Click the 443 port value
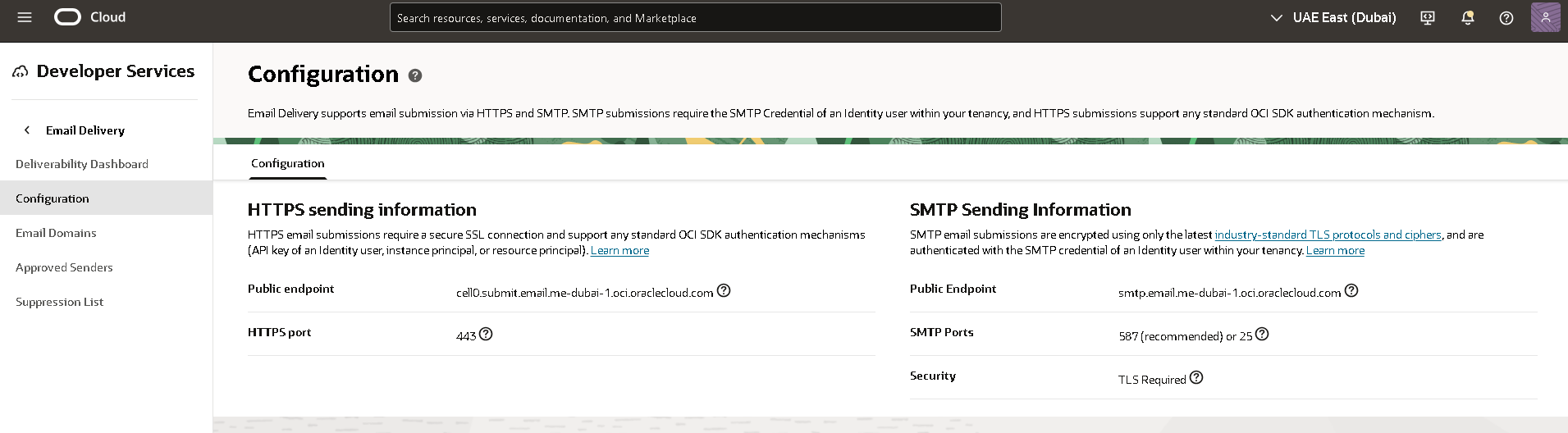 (466, 336)
